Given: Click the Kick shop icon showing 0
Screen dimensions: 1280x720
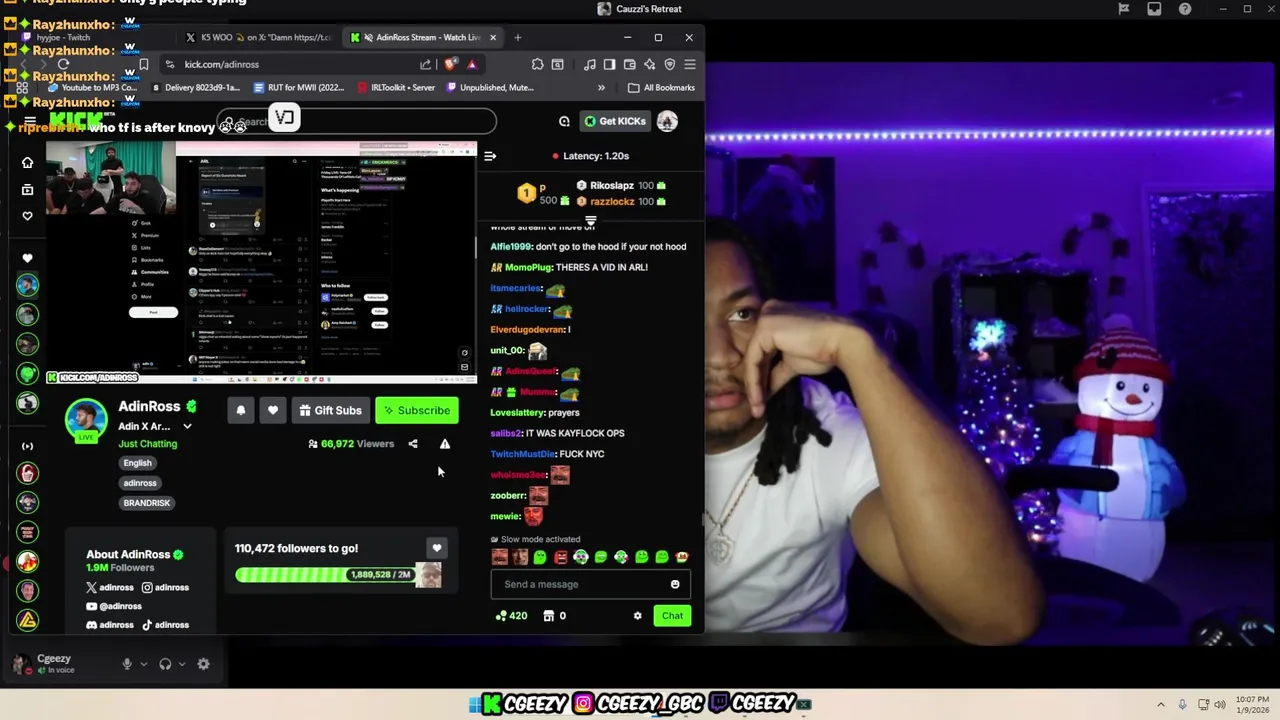Looking at the screenshot, I should pos(549,616).
